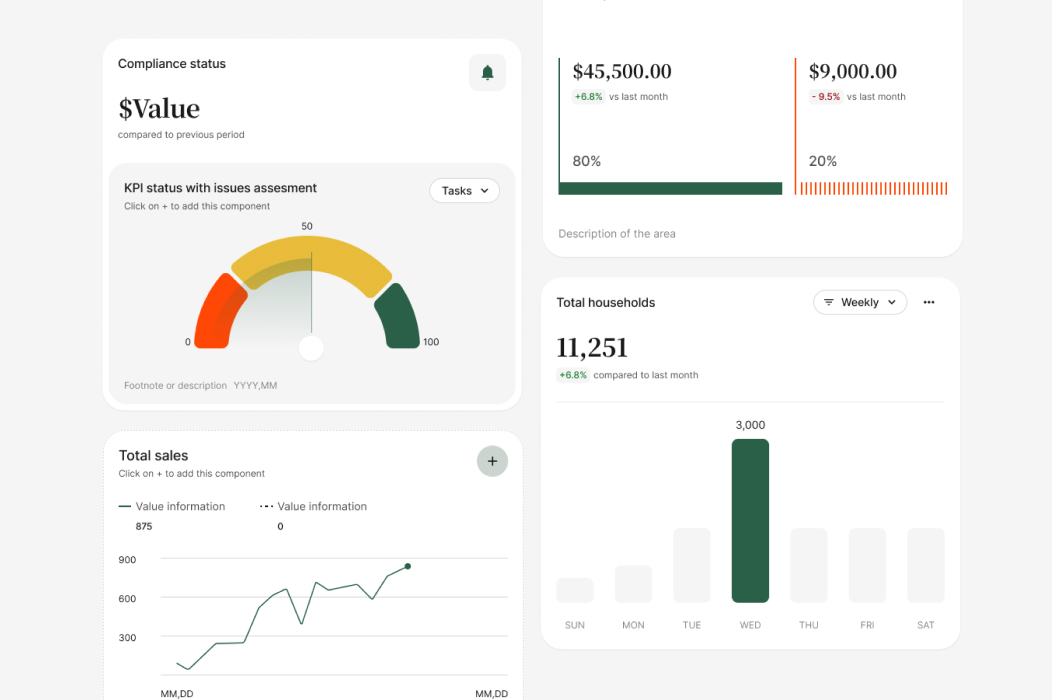The height and width of the screenshot is (700, 1052).
Task: Click the notification bell icon in Compliance status
Action: [487, 72]
